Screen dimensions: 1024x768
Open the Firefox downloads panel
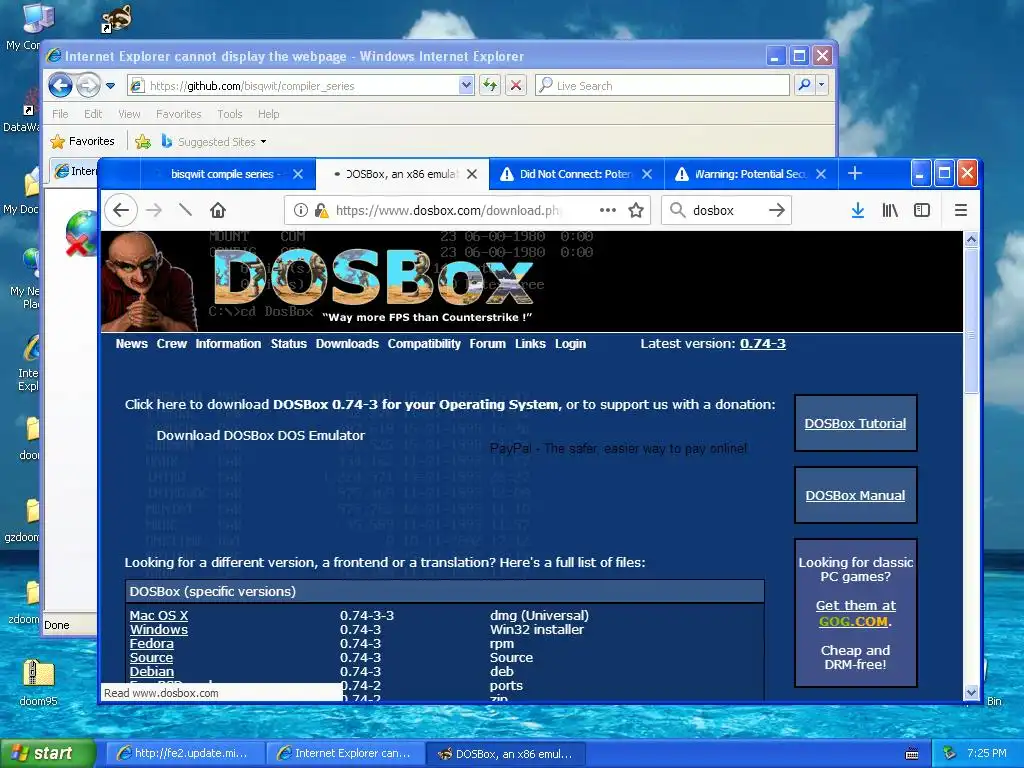pos(858,210)
